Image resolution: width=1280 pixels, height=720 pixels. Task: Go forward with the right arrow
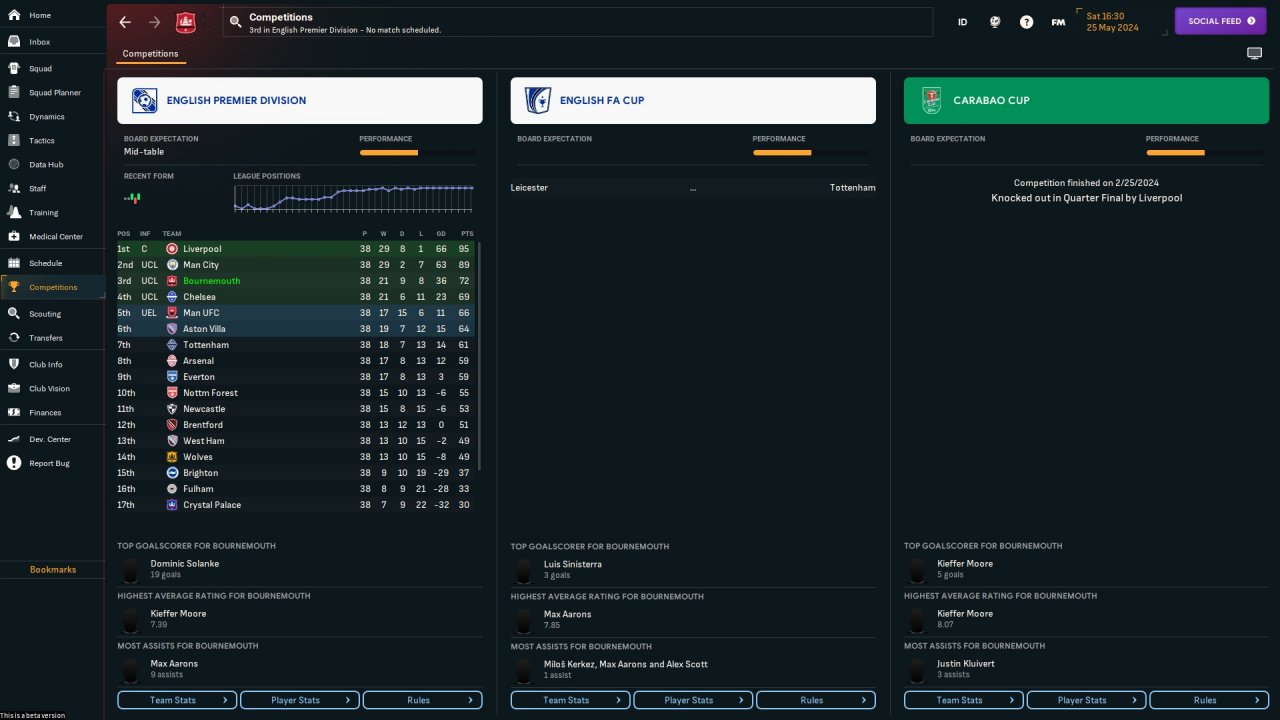154,22
